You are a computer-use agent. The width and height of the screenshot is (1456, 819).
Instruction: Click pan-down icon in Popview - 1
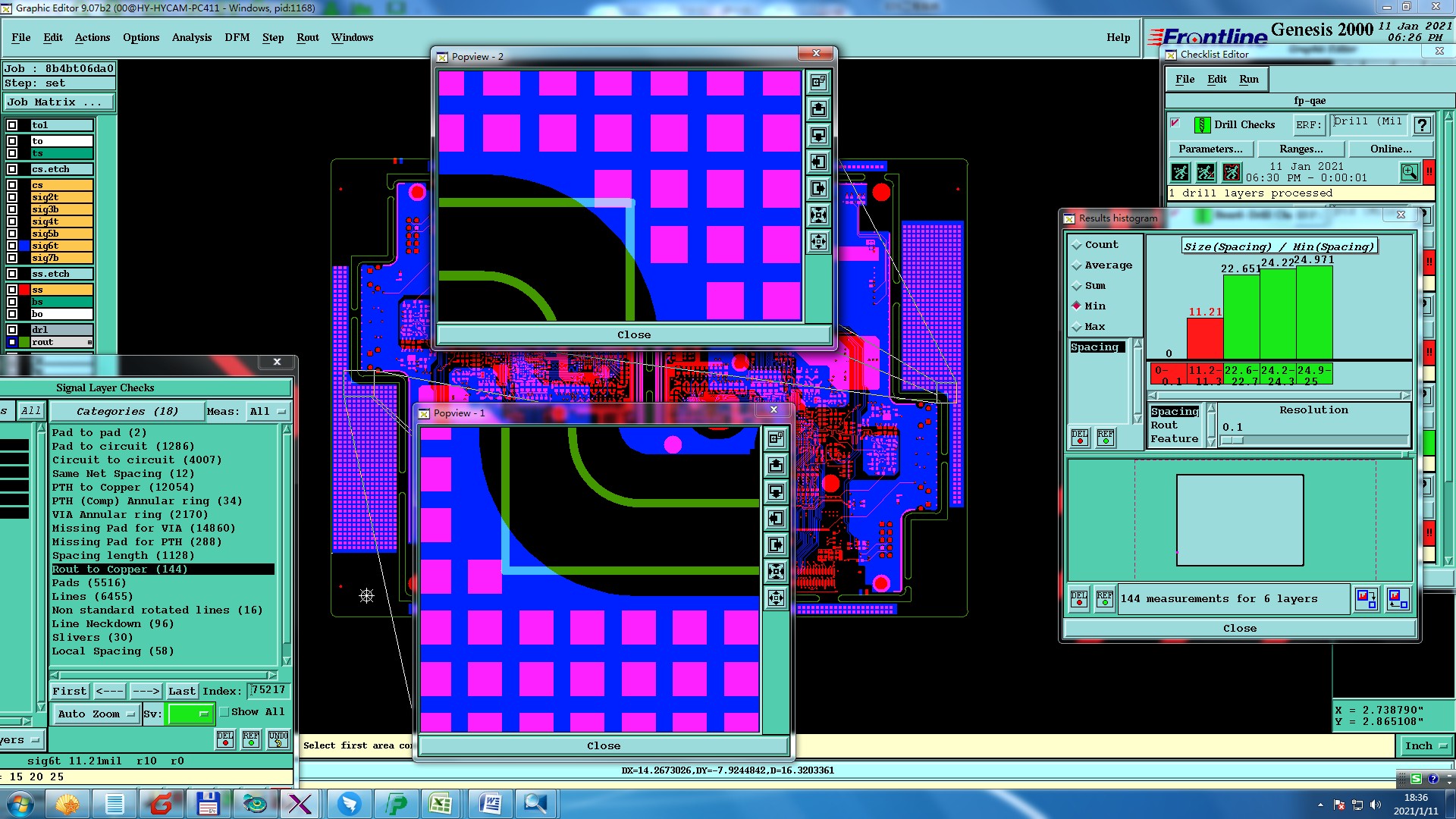click(776, 491)
